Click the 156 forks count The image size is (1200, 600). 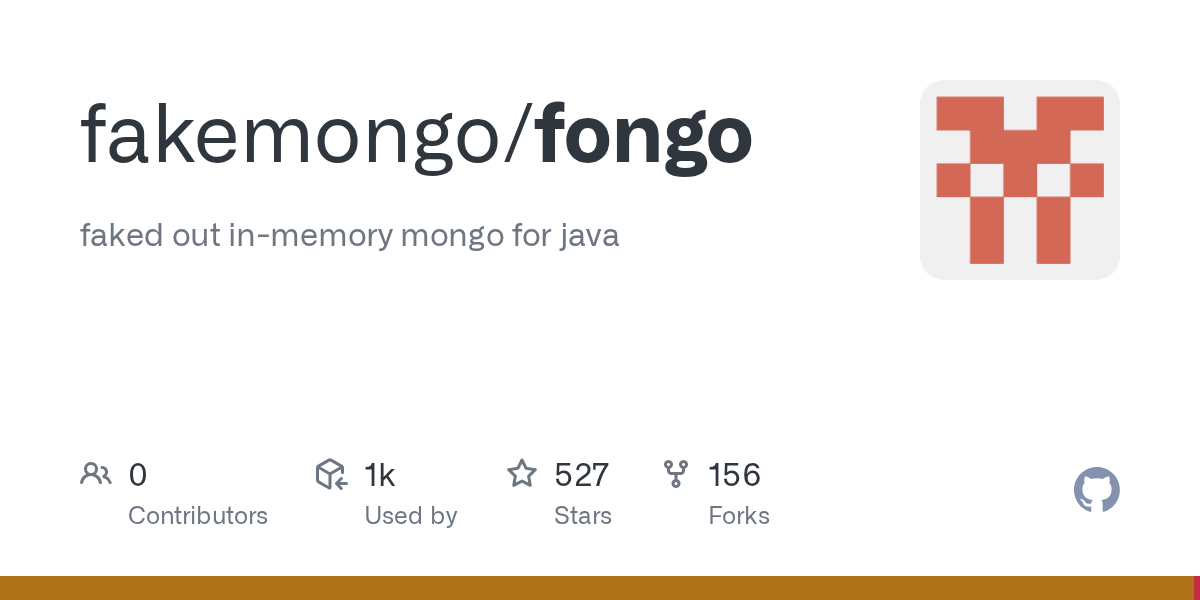734,475
